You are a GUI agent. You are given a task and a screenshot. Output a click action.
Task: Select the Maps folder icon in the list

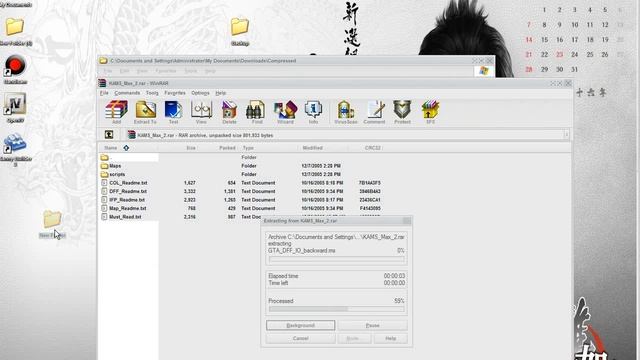click(x=104, y=166)
